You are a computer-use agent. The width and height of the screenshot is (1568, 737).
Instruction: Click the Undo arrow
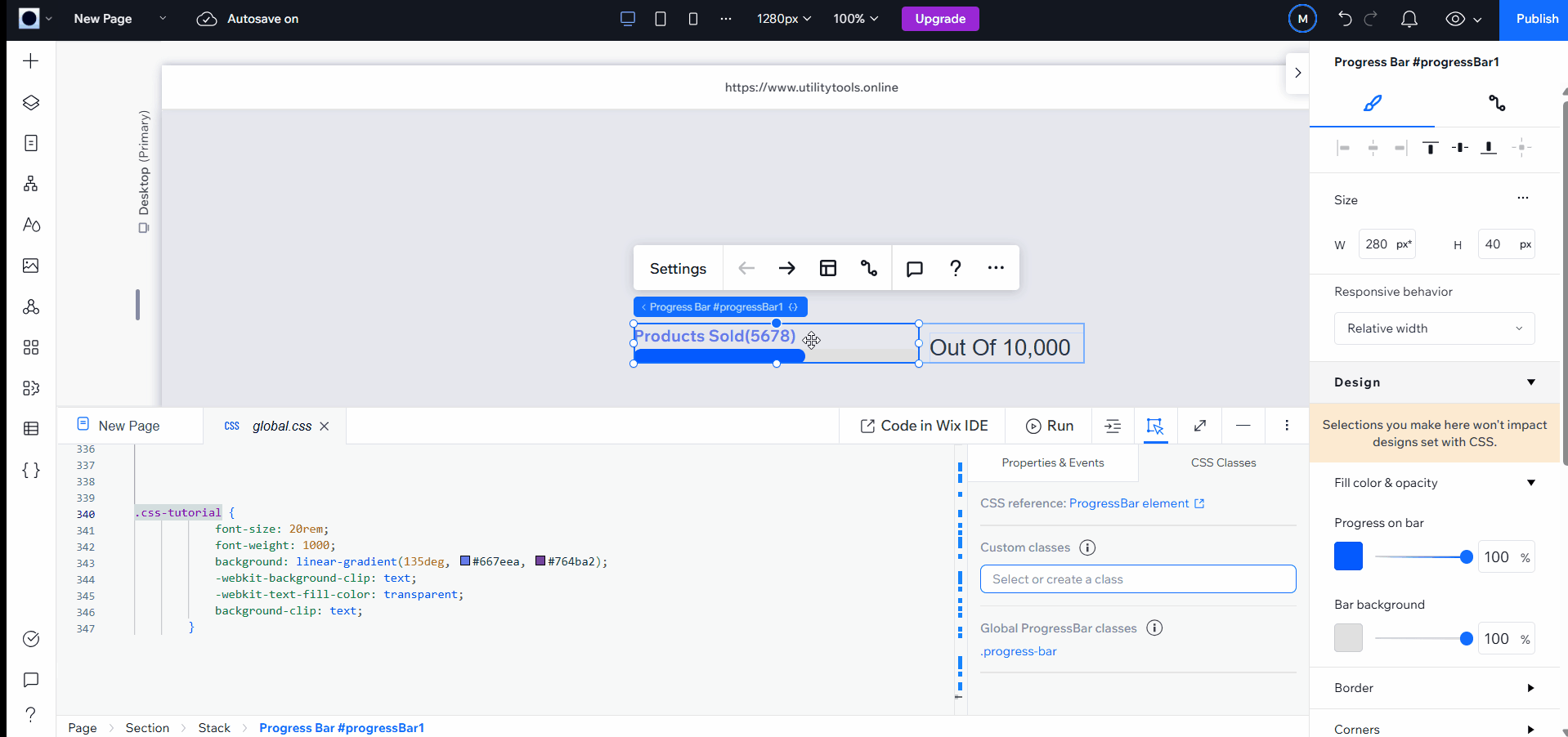point(1345,19)
